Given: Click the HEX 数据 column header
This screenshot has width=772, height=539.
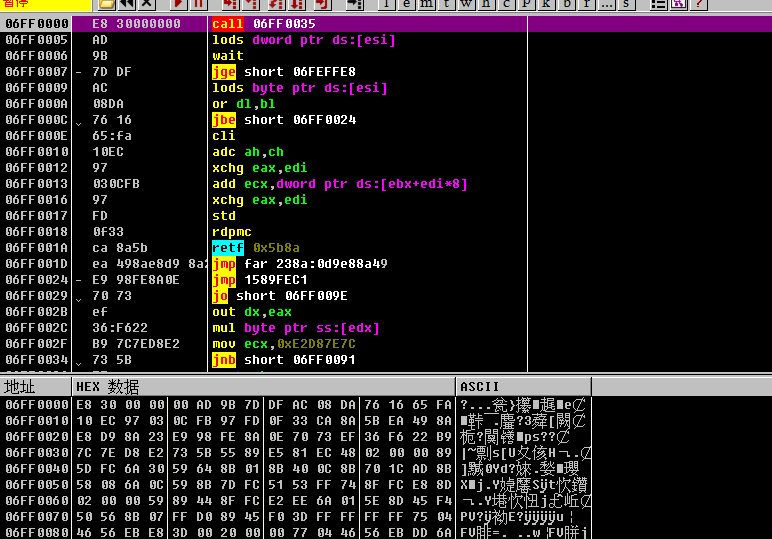Looking at the screenshot, I should [264, 387].
